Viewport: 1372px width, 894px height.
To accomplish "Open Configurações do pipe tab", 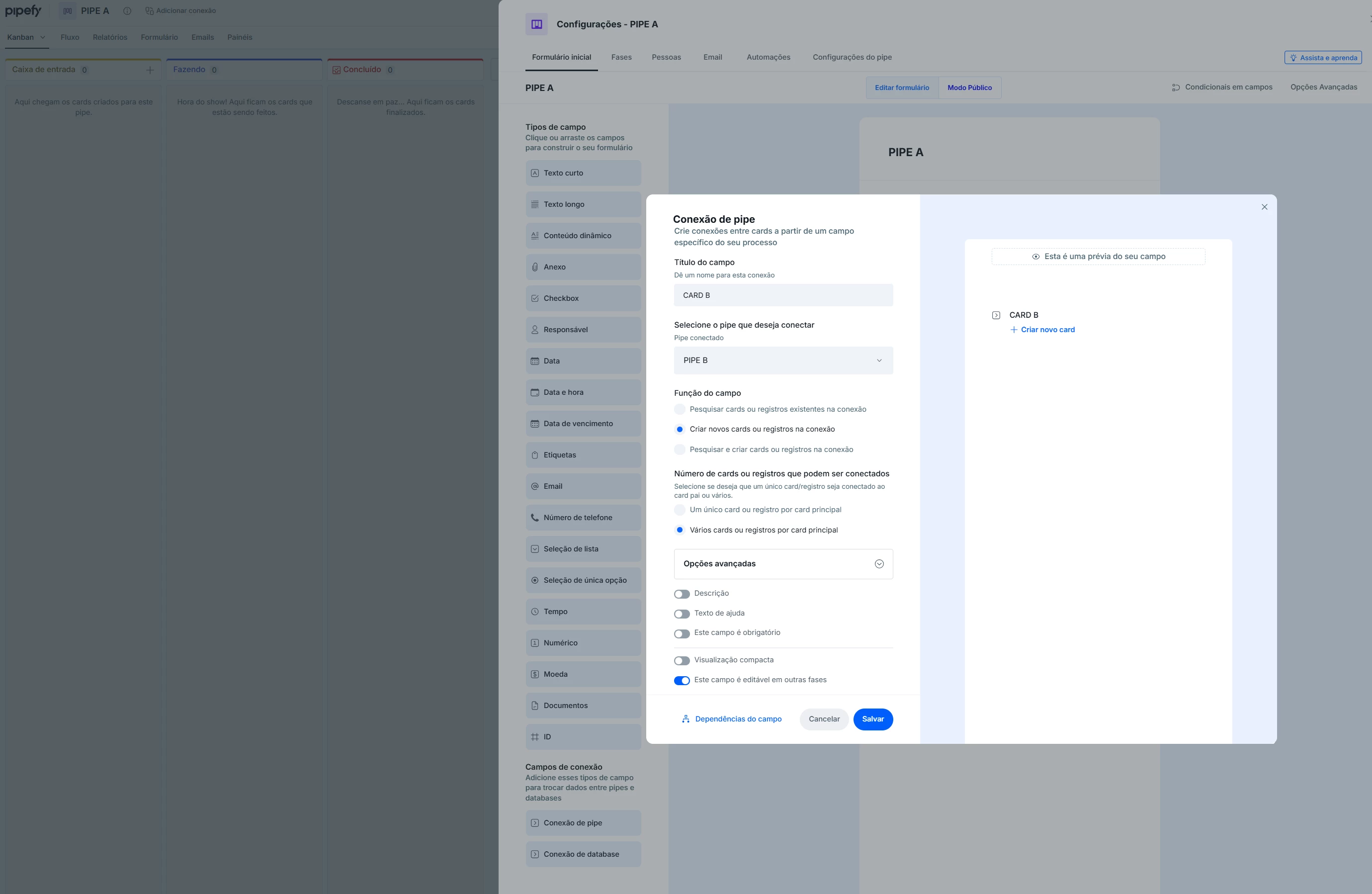I will [x=852, y=57].
